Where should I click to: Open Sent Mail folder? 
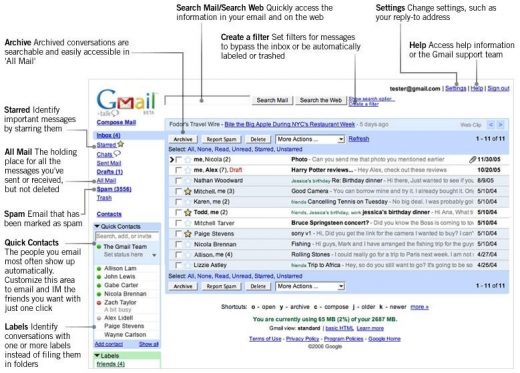(x=109, y=163)
